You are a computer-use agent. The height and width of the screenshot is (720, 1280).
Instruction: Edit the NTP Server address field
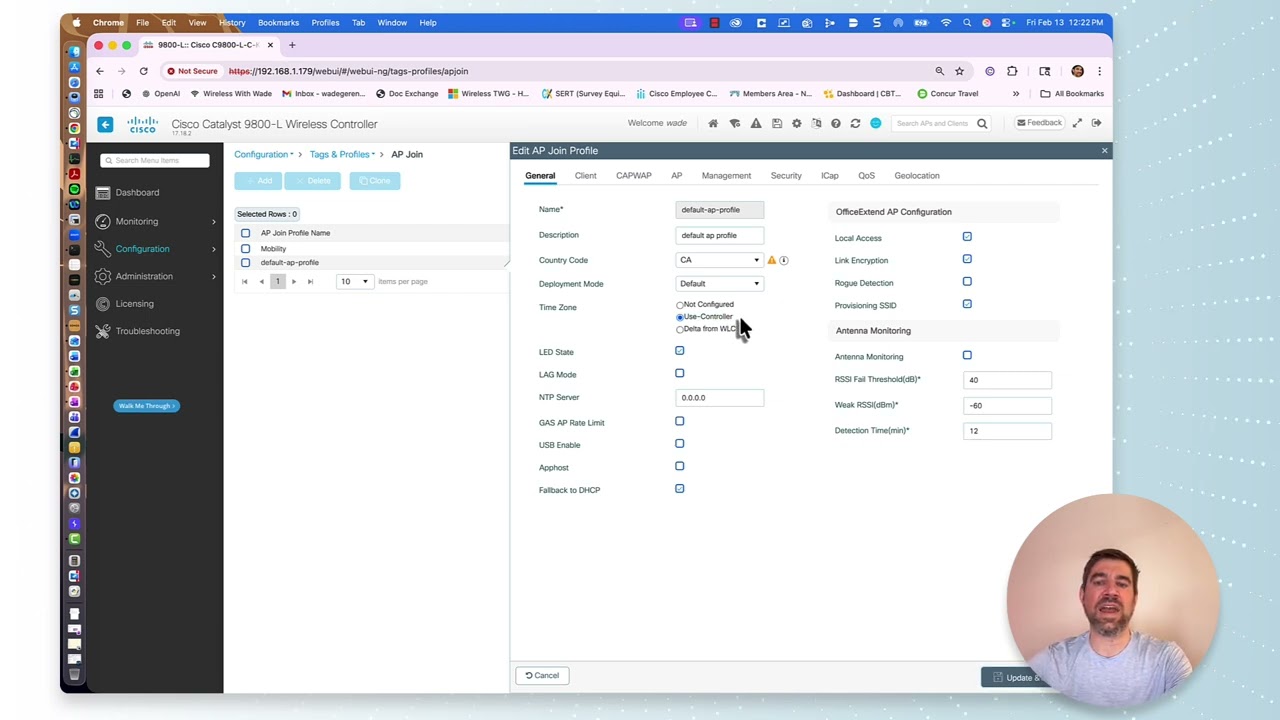[x=720, y=398]
